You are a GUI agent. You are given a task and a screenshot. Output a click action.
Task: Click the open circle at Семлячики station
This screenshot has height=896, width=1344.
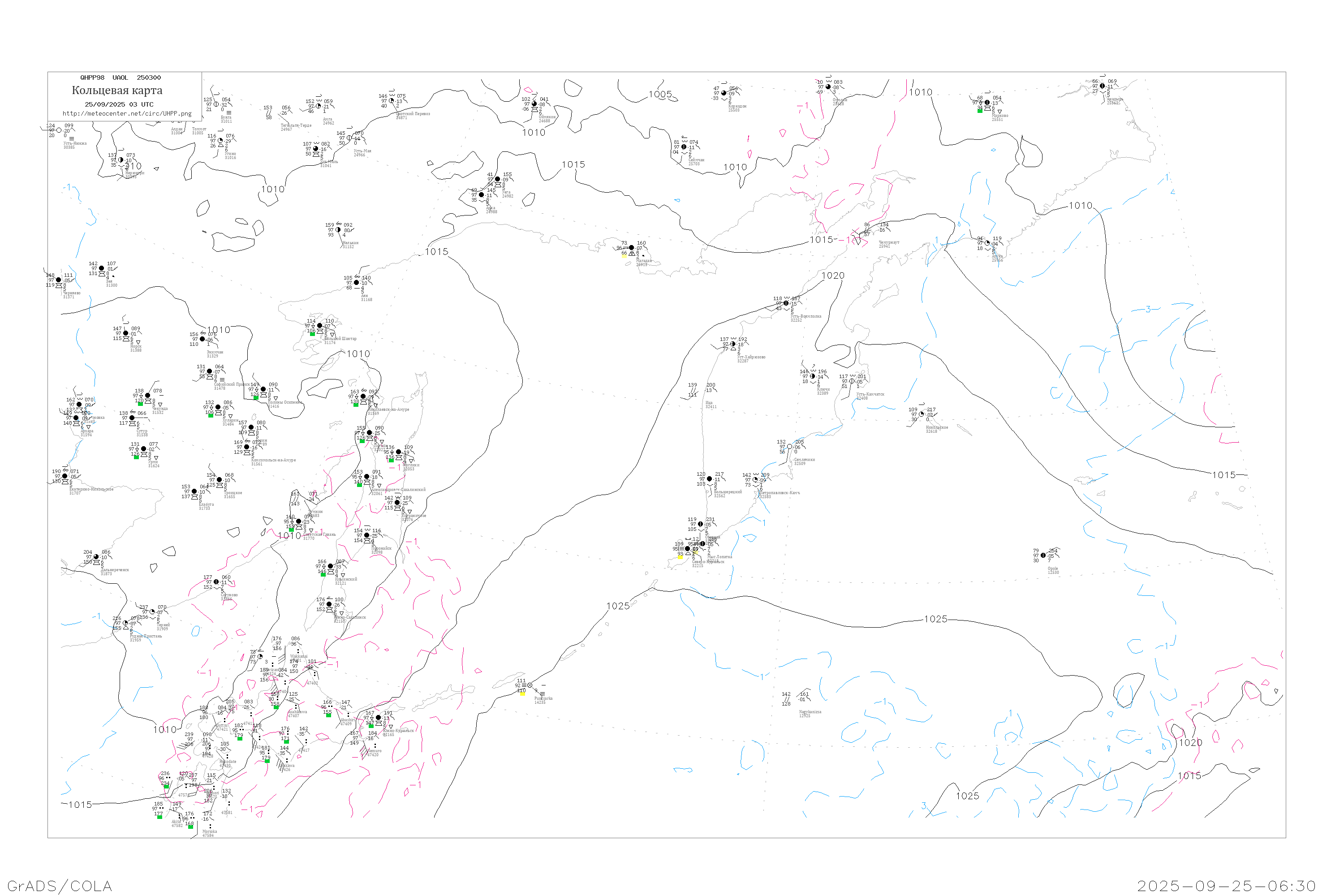790,447
